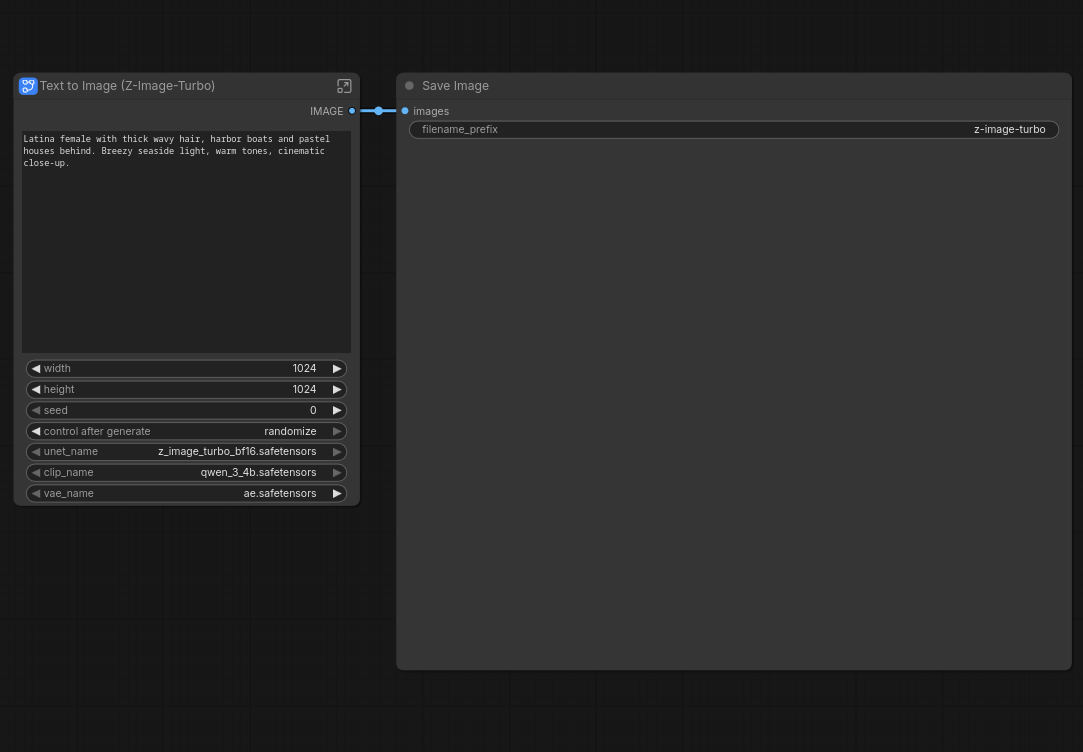Click the IMAGE output connector dot

tap(352, 111)
